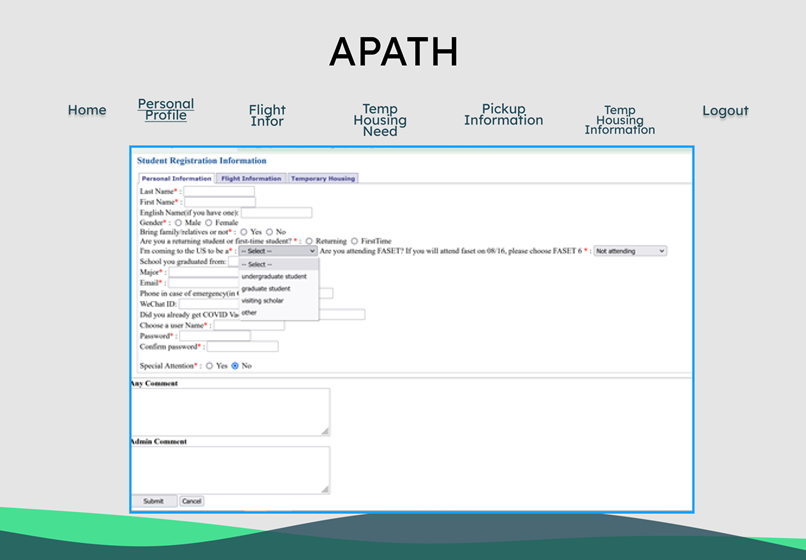Select the FirstTime student radio button
This screenshot has width=806, height=560.
click(x=354, y=241)
